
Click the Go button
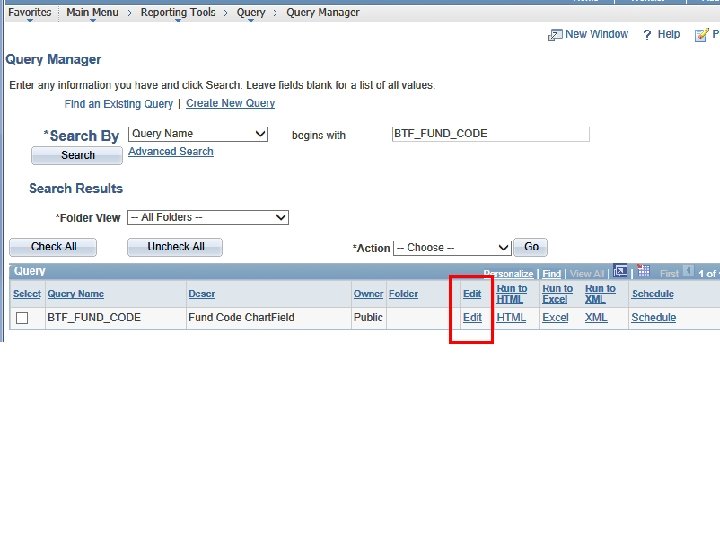coord(531,247)
